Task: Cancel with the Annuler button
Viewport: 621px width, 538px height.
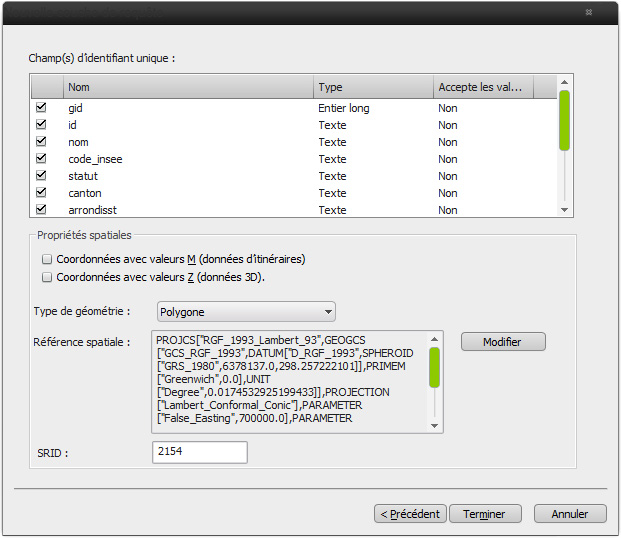Action: 569,514
